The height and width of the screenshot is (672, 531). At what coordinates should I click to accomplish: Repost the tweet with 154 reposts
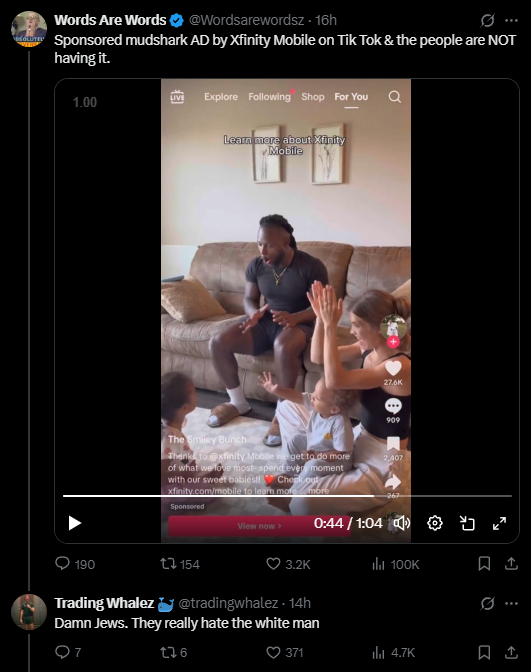180,564
